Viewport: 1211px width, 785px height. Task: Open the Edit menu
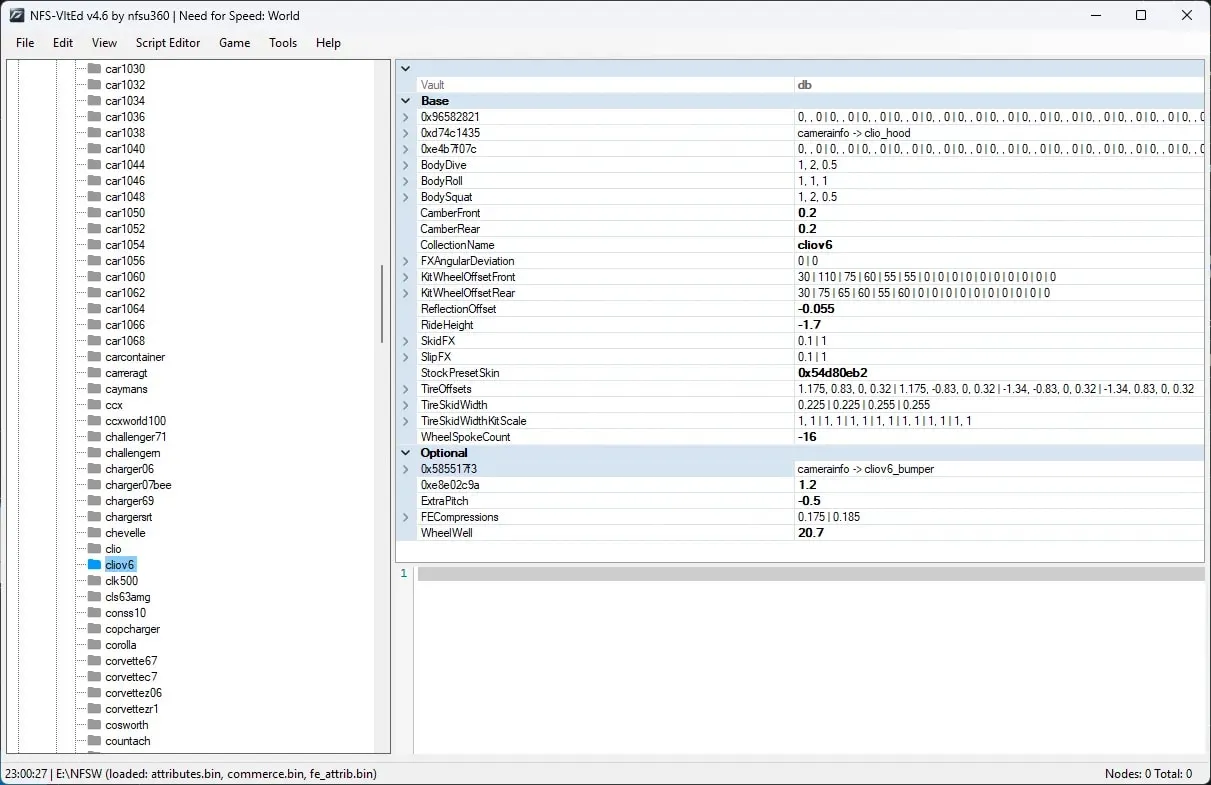pos(63,43)
